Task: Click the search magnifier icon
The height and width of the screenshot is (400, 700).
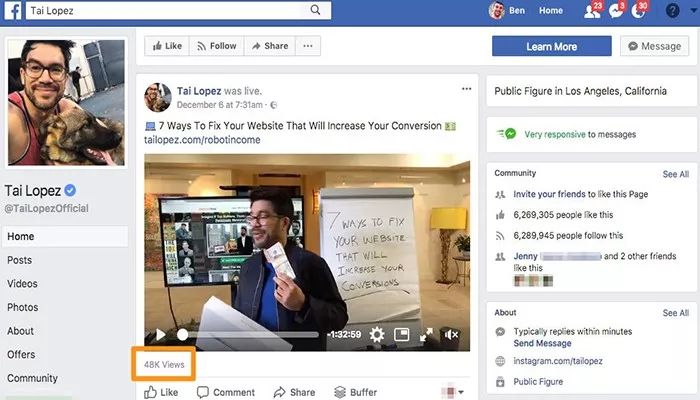Action: pos(315,10)
